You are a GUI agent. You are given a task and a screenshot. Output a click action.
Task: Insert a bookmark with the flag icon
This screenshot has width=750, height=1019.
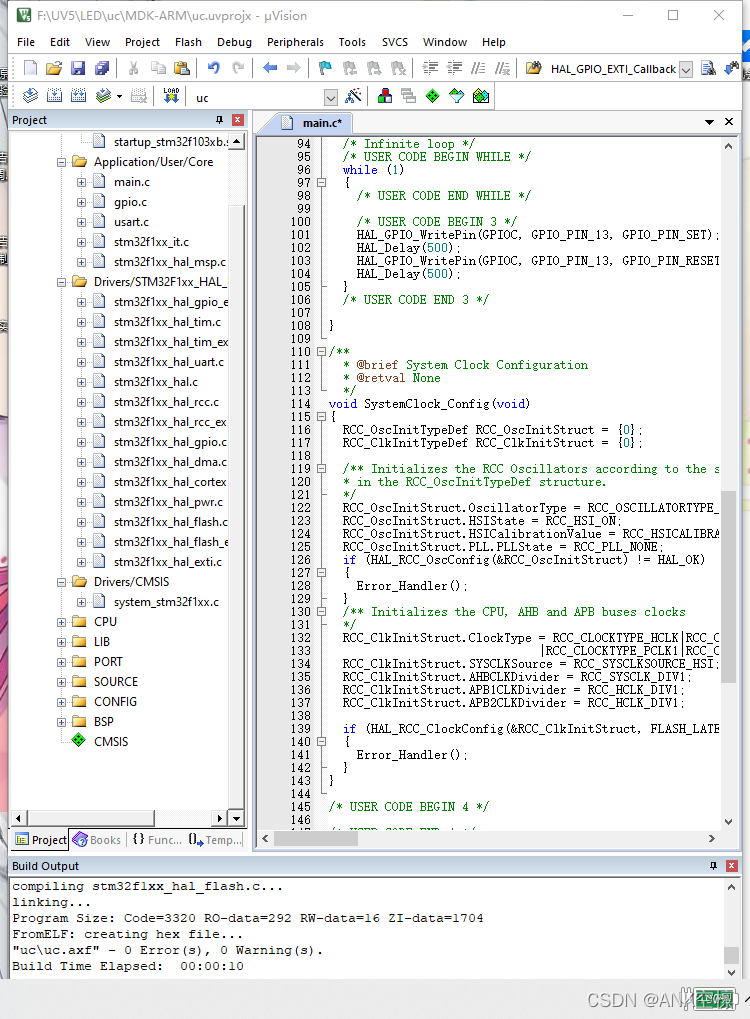[326, 68]
